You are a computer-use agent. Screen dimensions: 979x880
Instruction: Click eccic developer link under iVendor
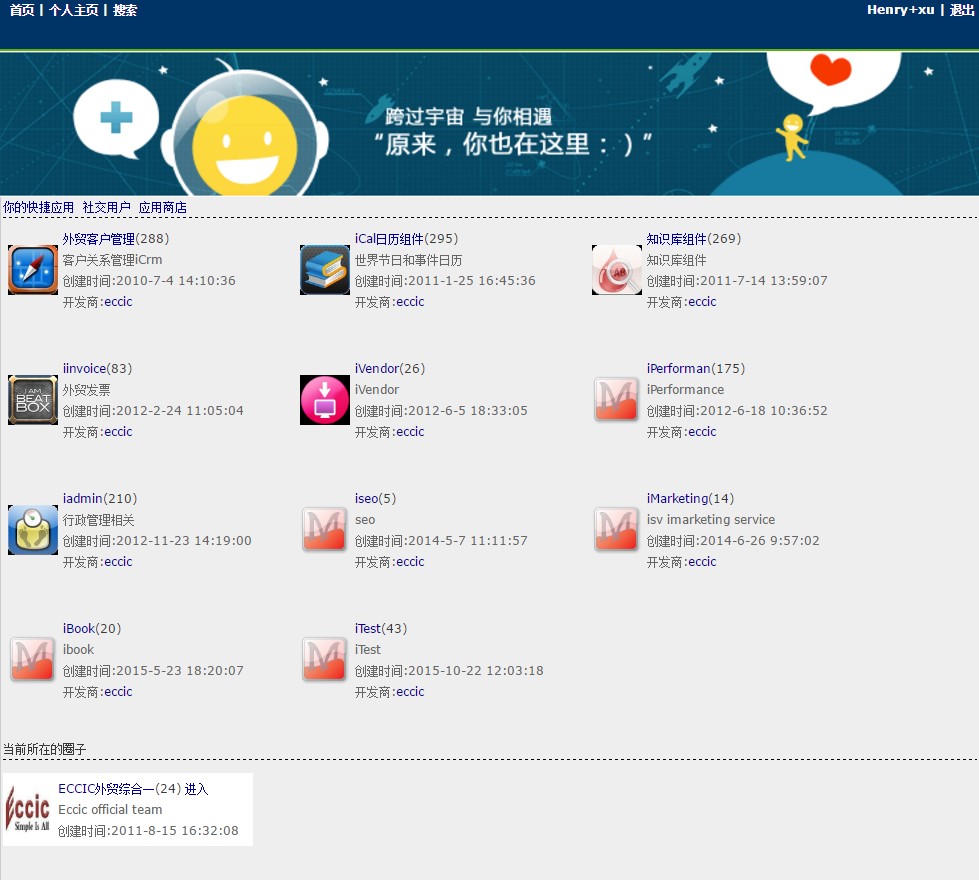[x=410, y=432]
